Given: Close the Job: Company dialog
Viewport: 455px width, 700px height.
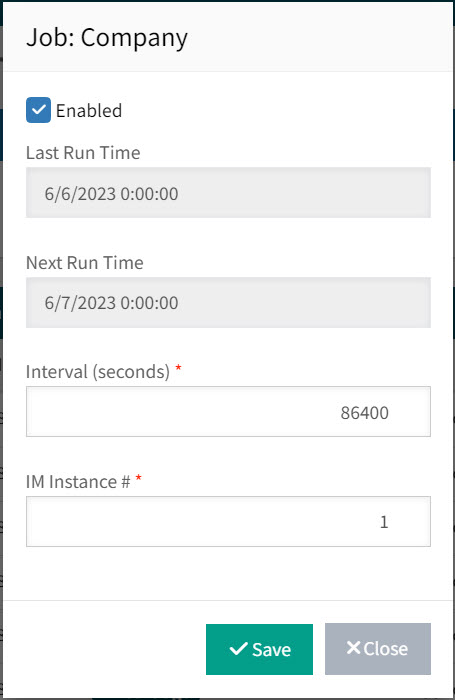Looking at the screenshot, I should click(x=378, y=649).
